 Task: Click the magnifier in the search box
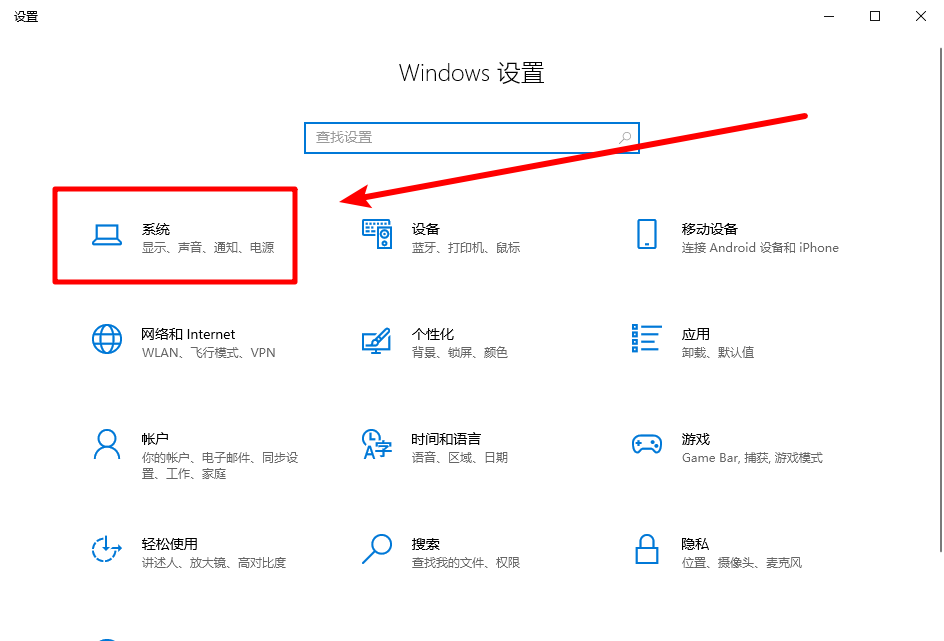(626, 138)
